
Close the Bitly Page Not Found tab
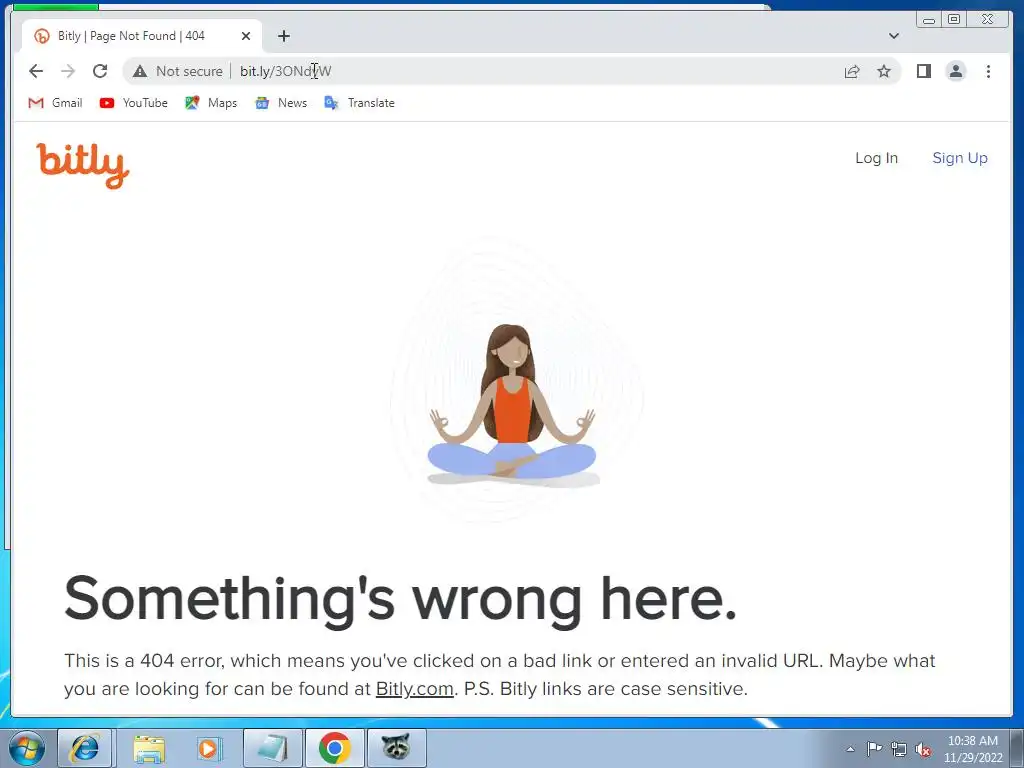pos(246,36)
